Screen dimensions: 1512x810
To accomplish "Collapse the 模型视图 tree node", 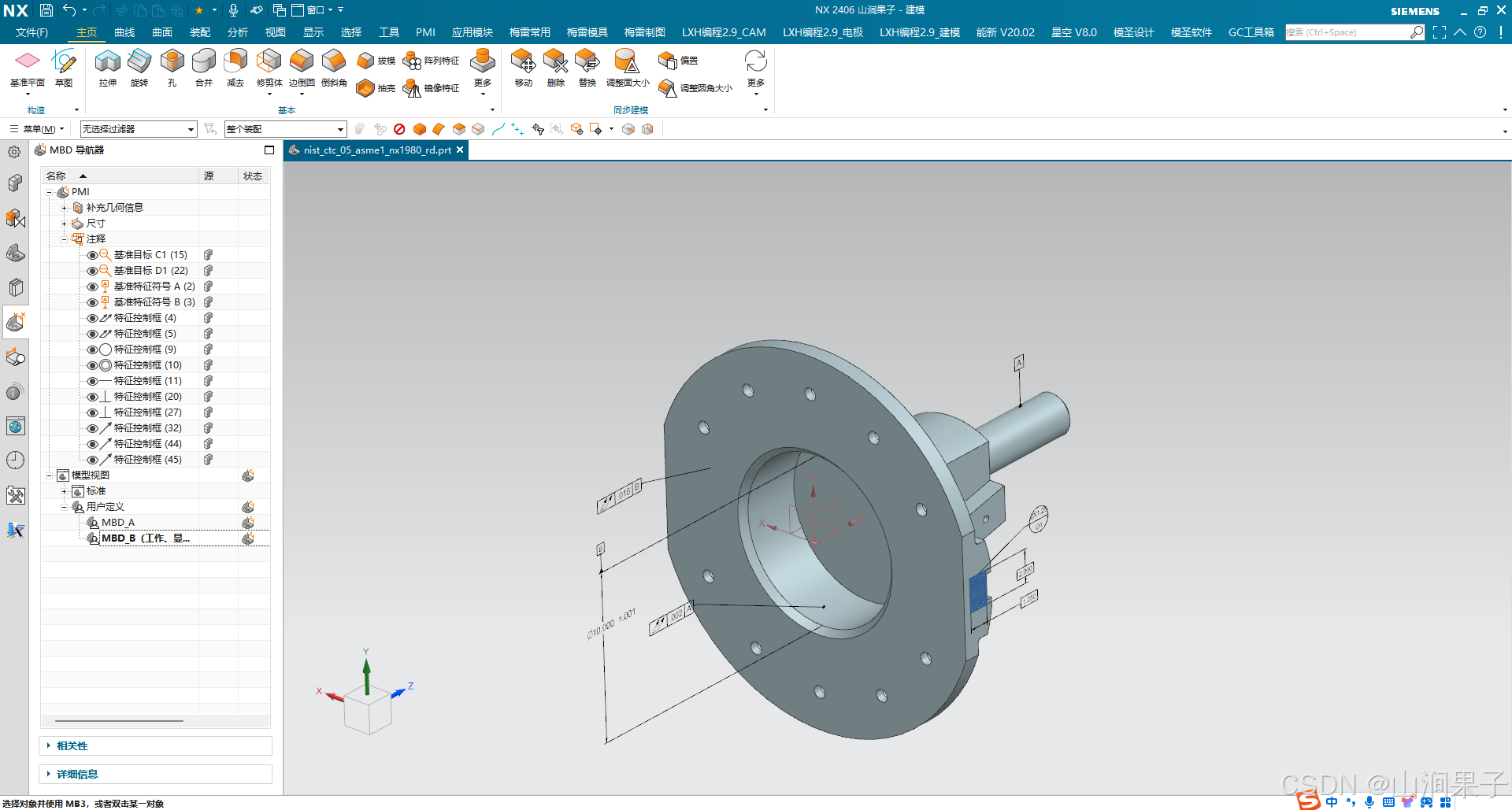I will pyautogui.click(x=49, y=475).
